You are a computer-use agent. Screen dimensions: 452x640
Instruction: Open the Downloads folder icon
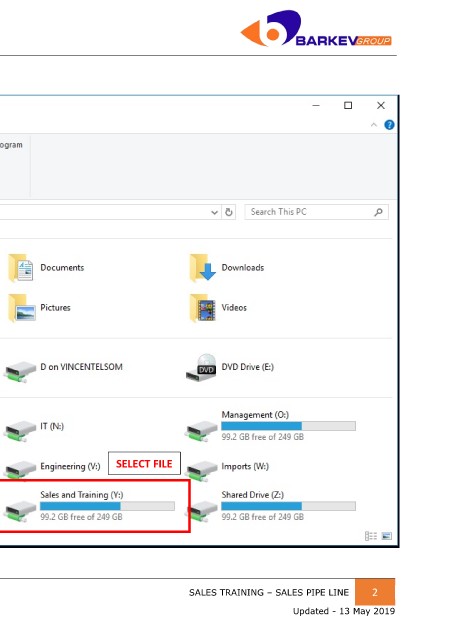coord(203,268)
